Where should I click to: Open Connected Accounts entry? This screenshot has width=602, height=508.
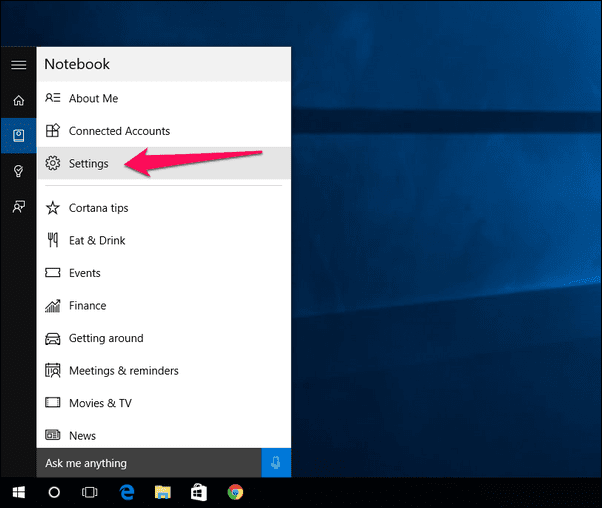(164, 131)
